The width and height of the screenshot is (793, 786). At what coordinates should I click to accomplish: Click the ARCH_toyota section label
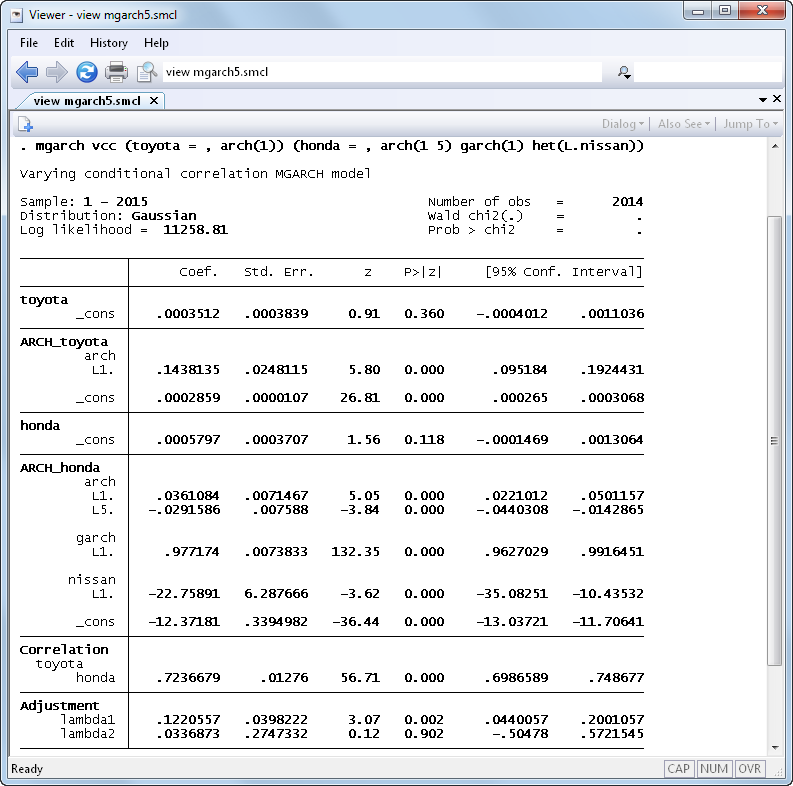(x=64, y=342)
